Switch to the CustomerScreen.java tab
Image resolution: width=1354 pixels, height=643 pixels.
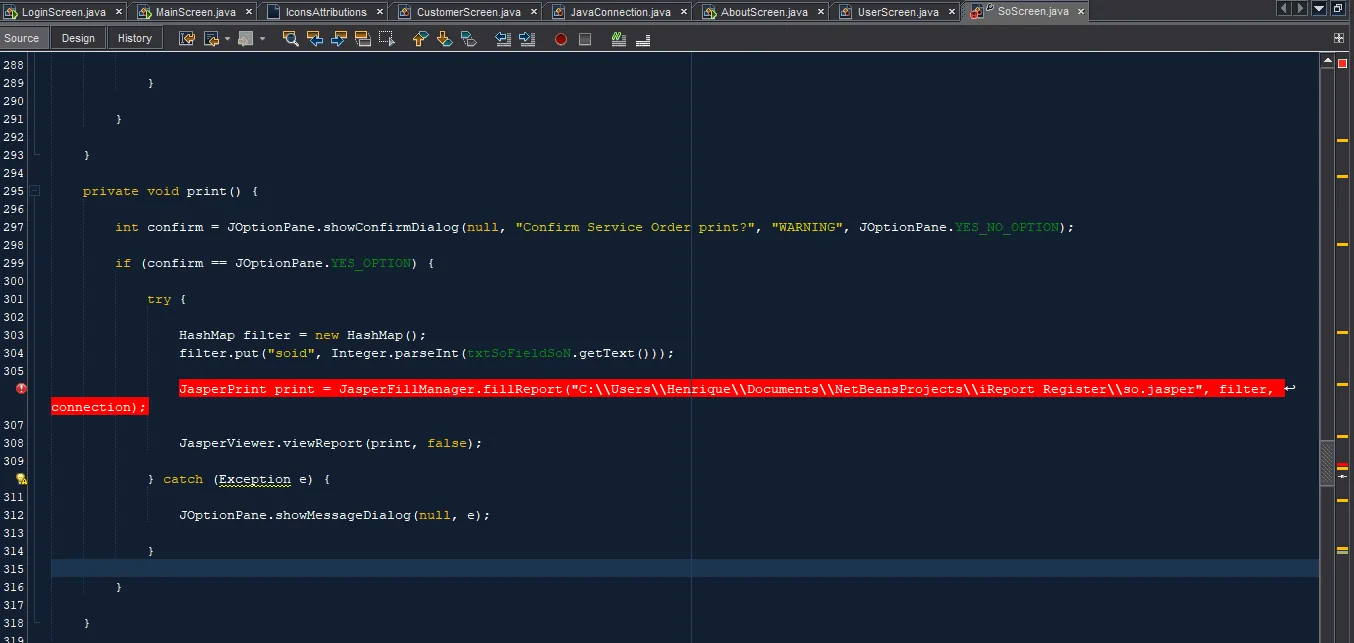coord(468,12)
